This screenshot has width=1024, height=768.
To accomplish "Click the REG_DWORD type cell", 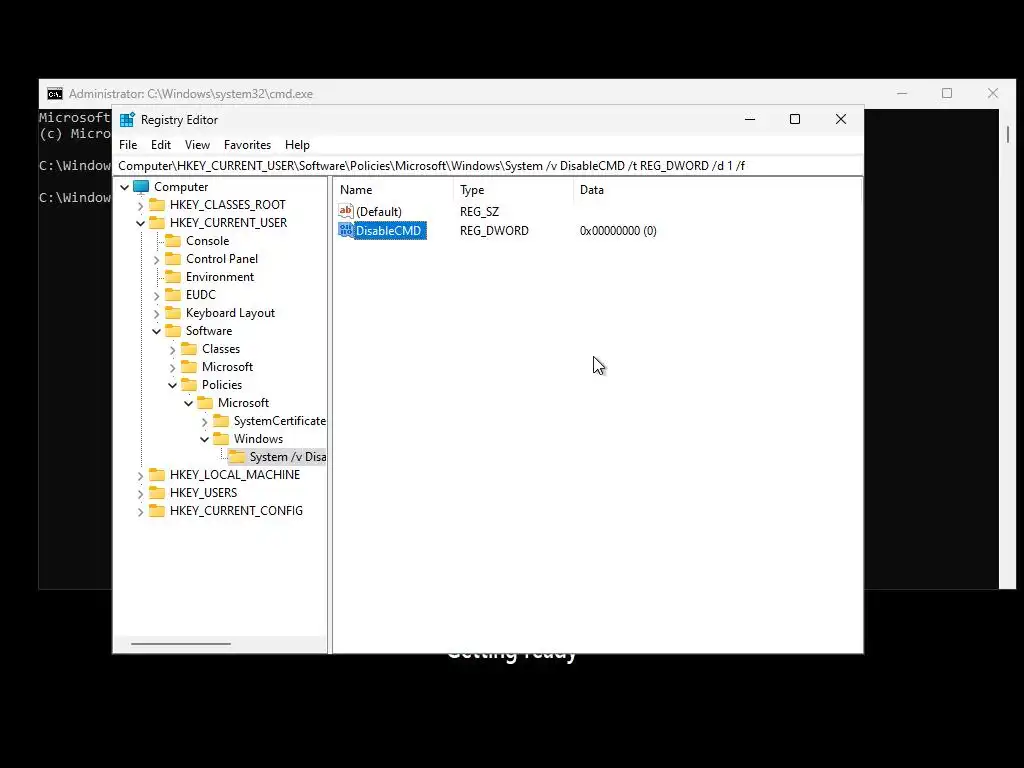I will point(494,231).
